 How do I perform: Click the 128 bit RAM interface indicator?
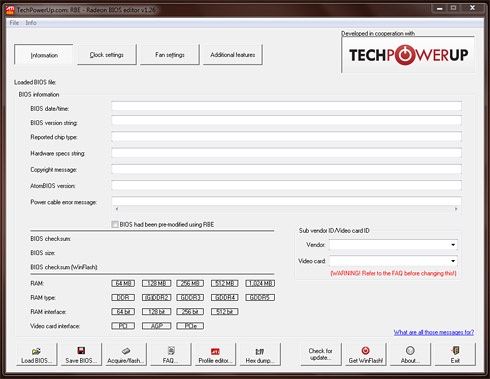157,312
